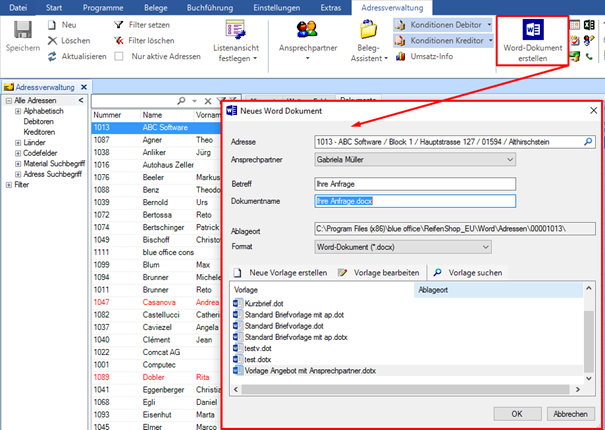Click Word-Dokument erstellen button
This screenshot has width=605, height=430.
[x=532, y=41]
